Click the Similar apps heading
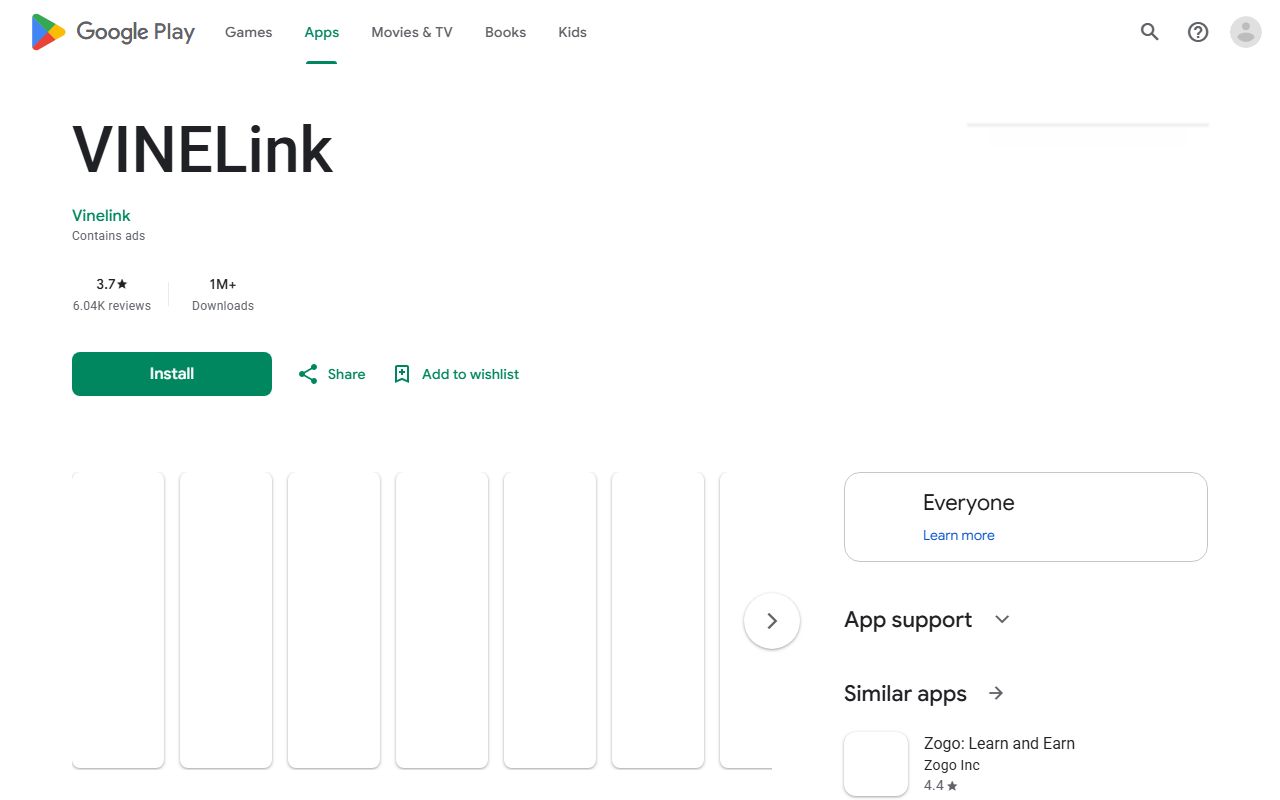This screenshot has width=1280, height=800. [x=905, y=693]
